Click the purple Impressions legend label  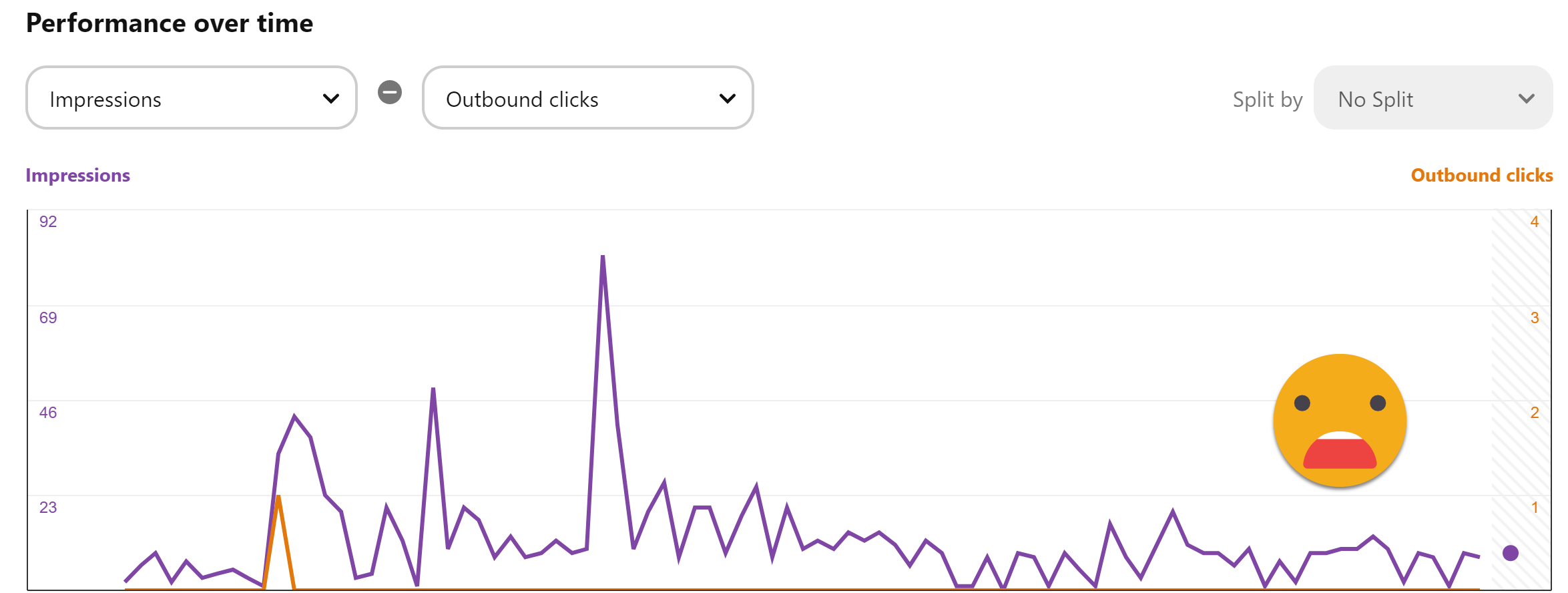[x=78, y=175]
